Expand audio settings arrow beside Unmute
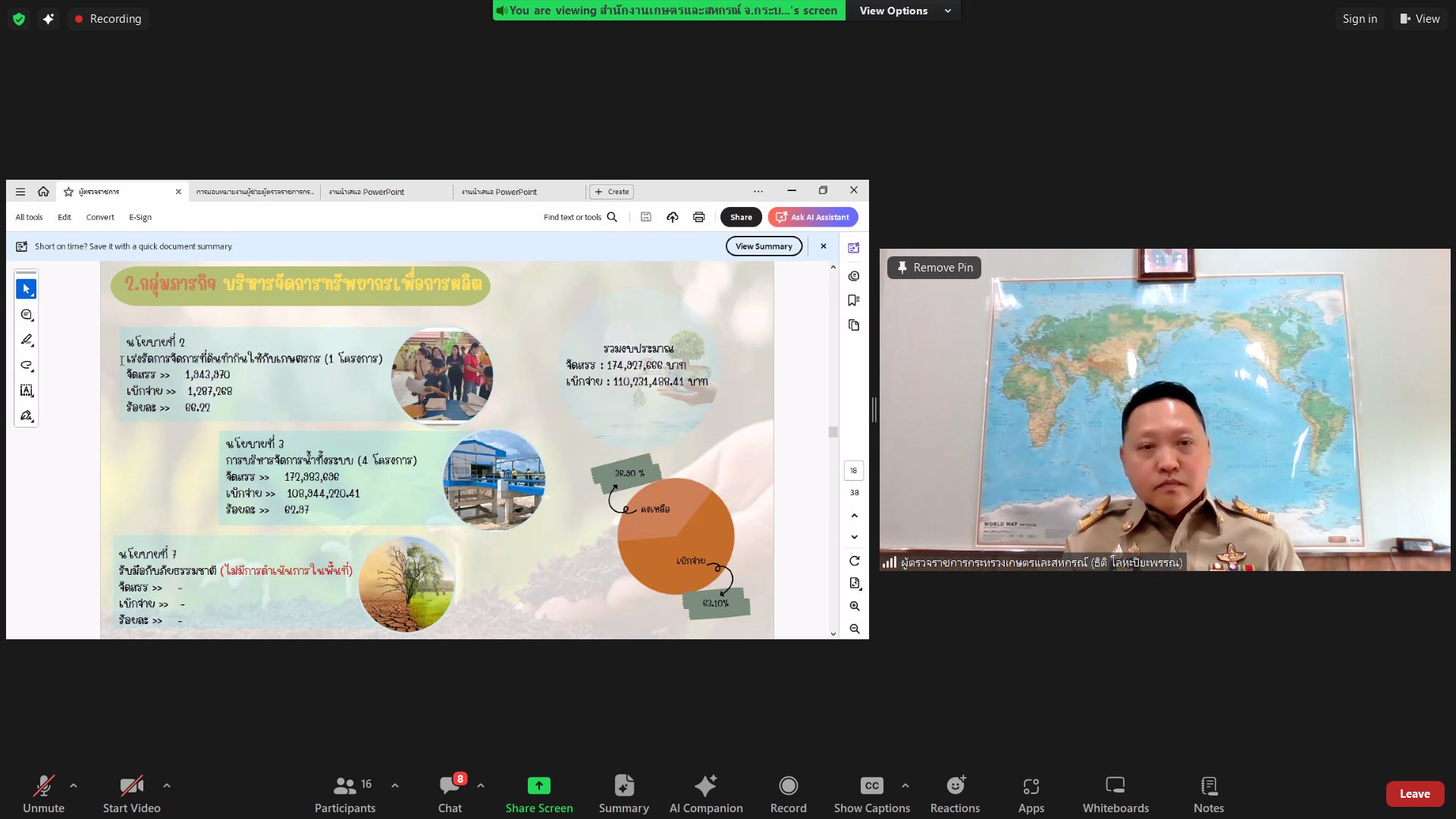Viewport: 1456px width, 819px height. (x=74, y=786)
